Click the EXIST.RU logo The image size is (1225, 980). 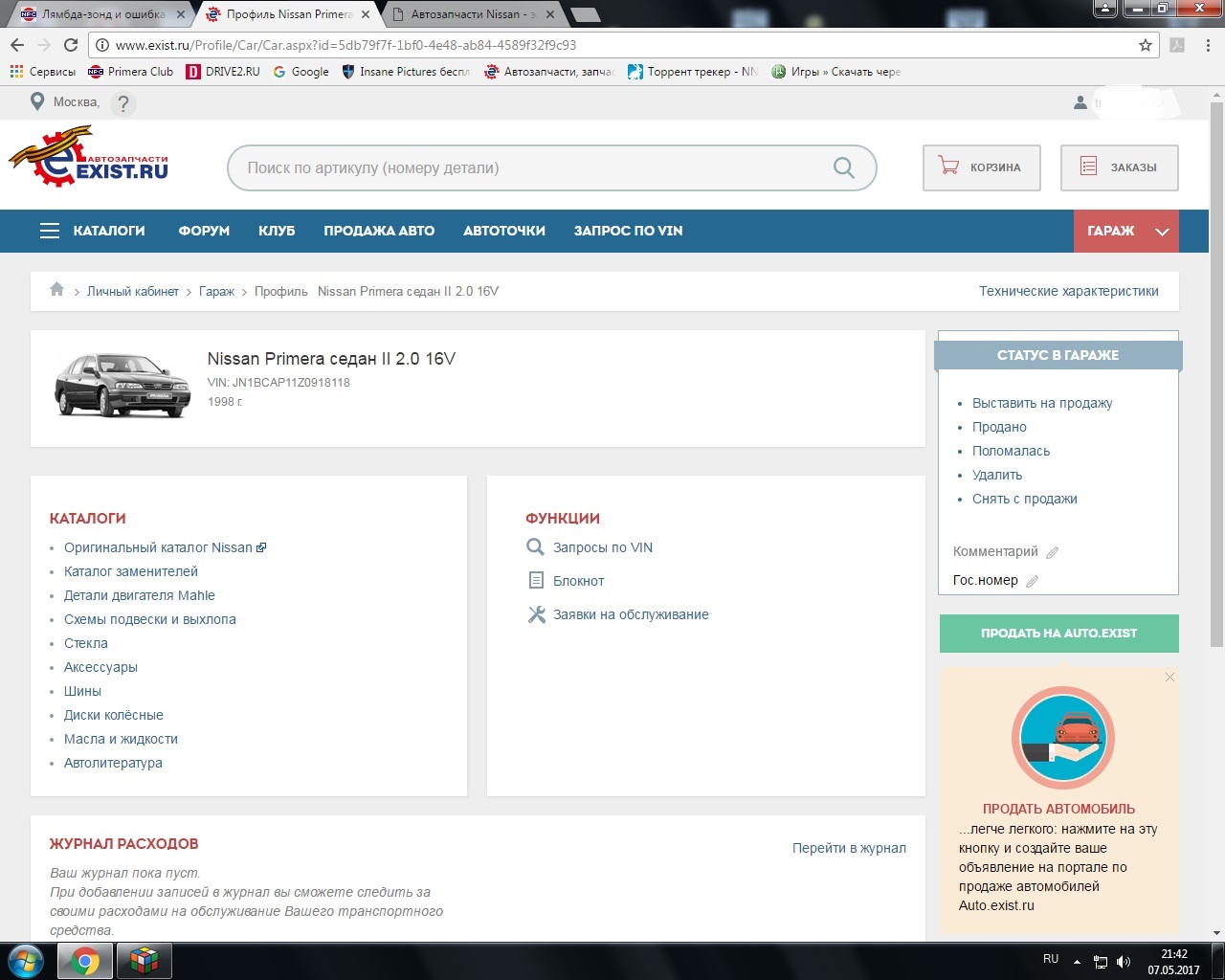point(89,158)
